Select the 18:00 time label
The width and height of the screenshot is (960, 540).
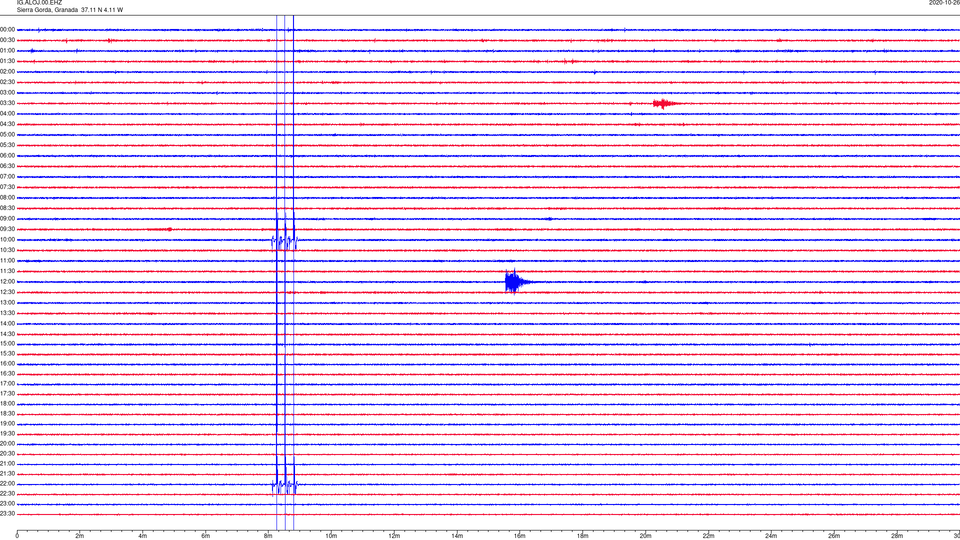(x=7, y=403)
